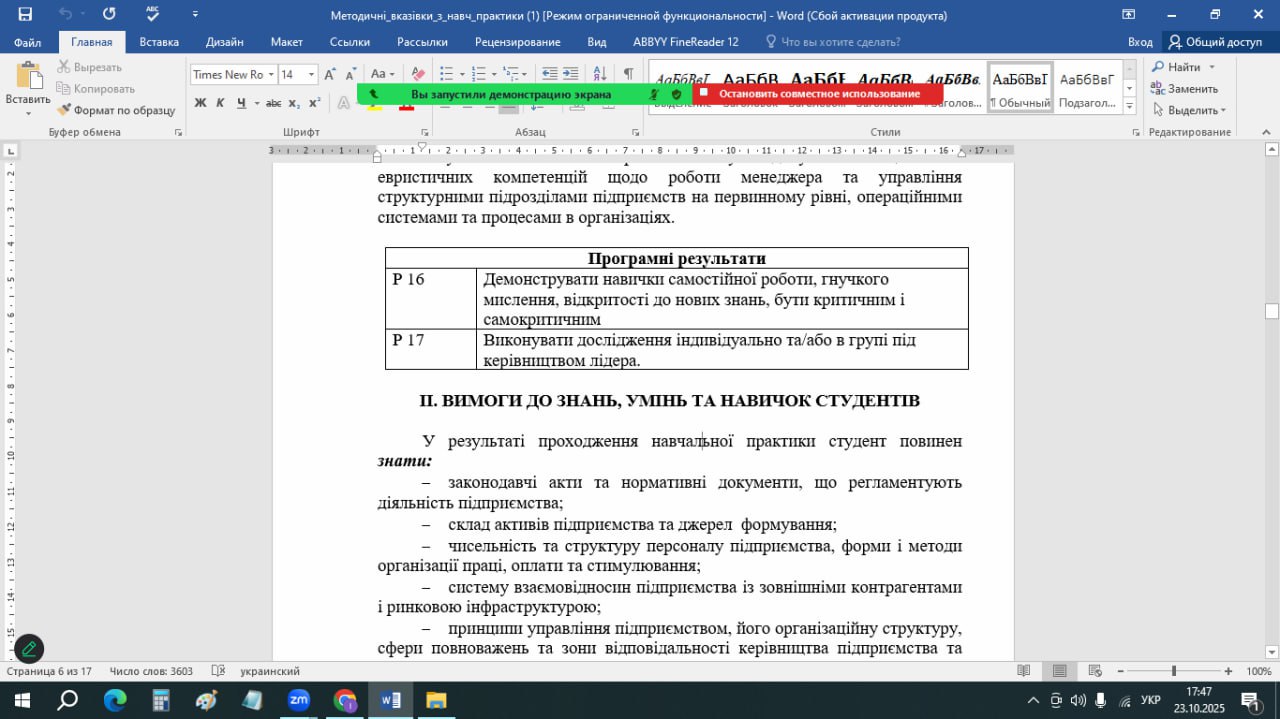Click the Increase Font Size icon
The height and width of the screenshot is (719, 1280).
point(330,74)
